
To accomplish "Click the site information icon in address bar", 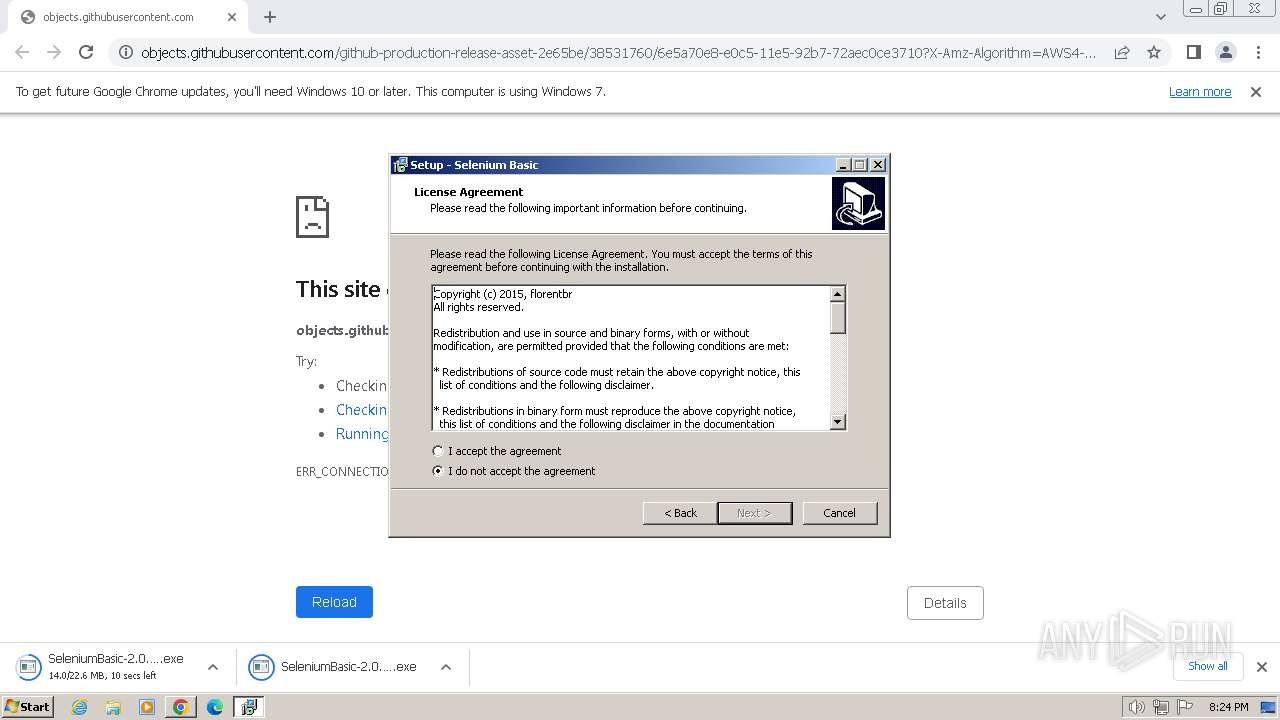I will tap(125, 52).
